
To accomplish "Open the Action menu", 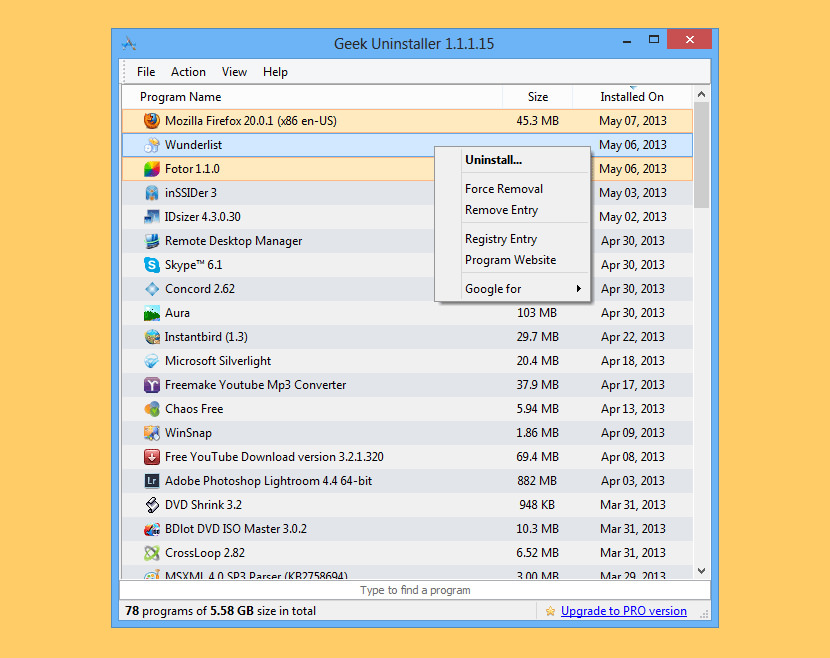I will [x=188, y=72].
